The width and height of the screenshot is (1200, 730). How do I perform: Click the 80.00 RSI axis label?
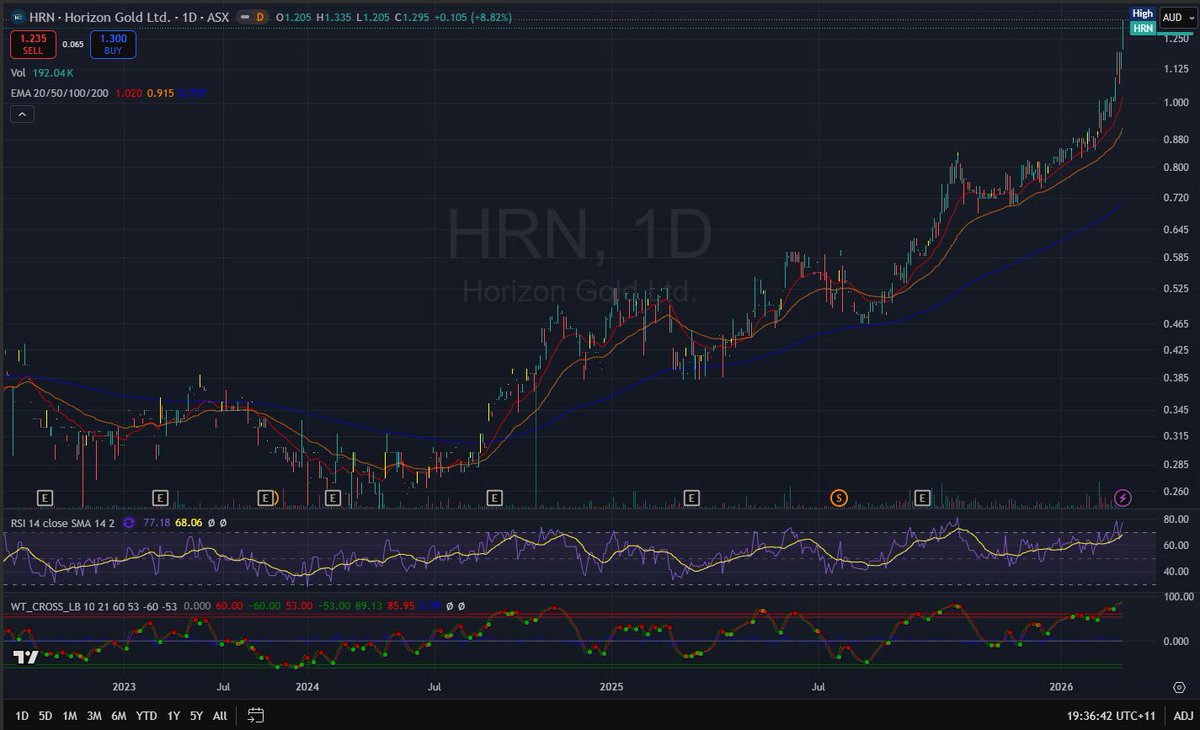[1175, 520]
